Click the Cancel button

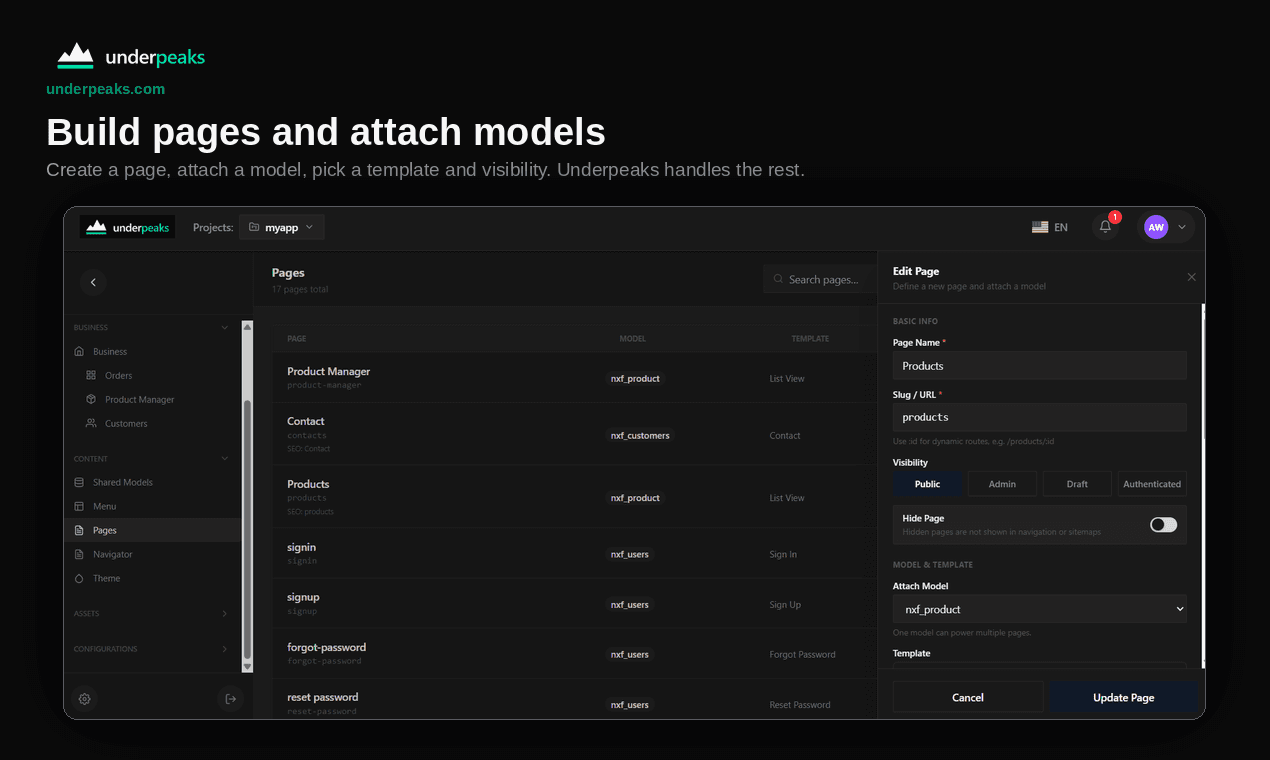pos(968,697)
